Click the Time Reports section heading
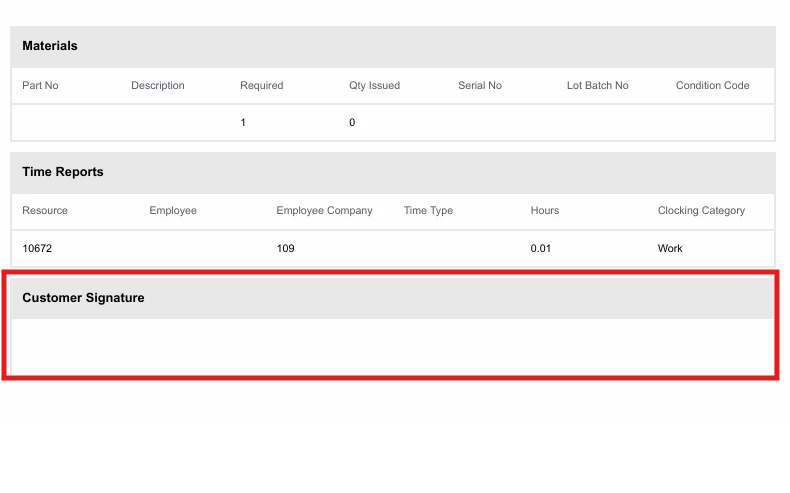This screenshot has height=493, width=790. coord(62,172)
